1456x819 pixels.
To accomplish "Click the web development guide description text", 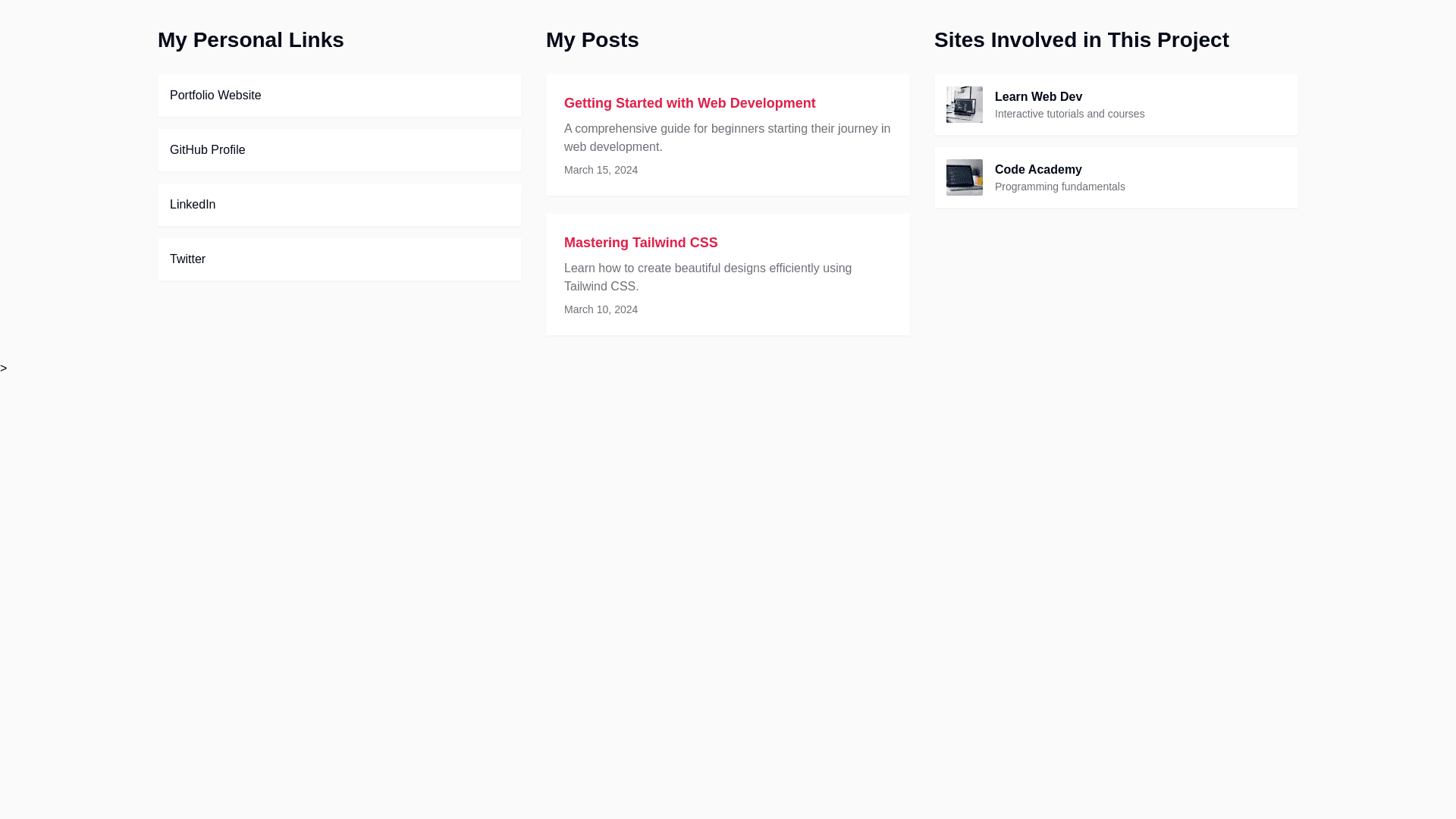I will point(726,138).
